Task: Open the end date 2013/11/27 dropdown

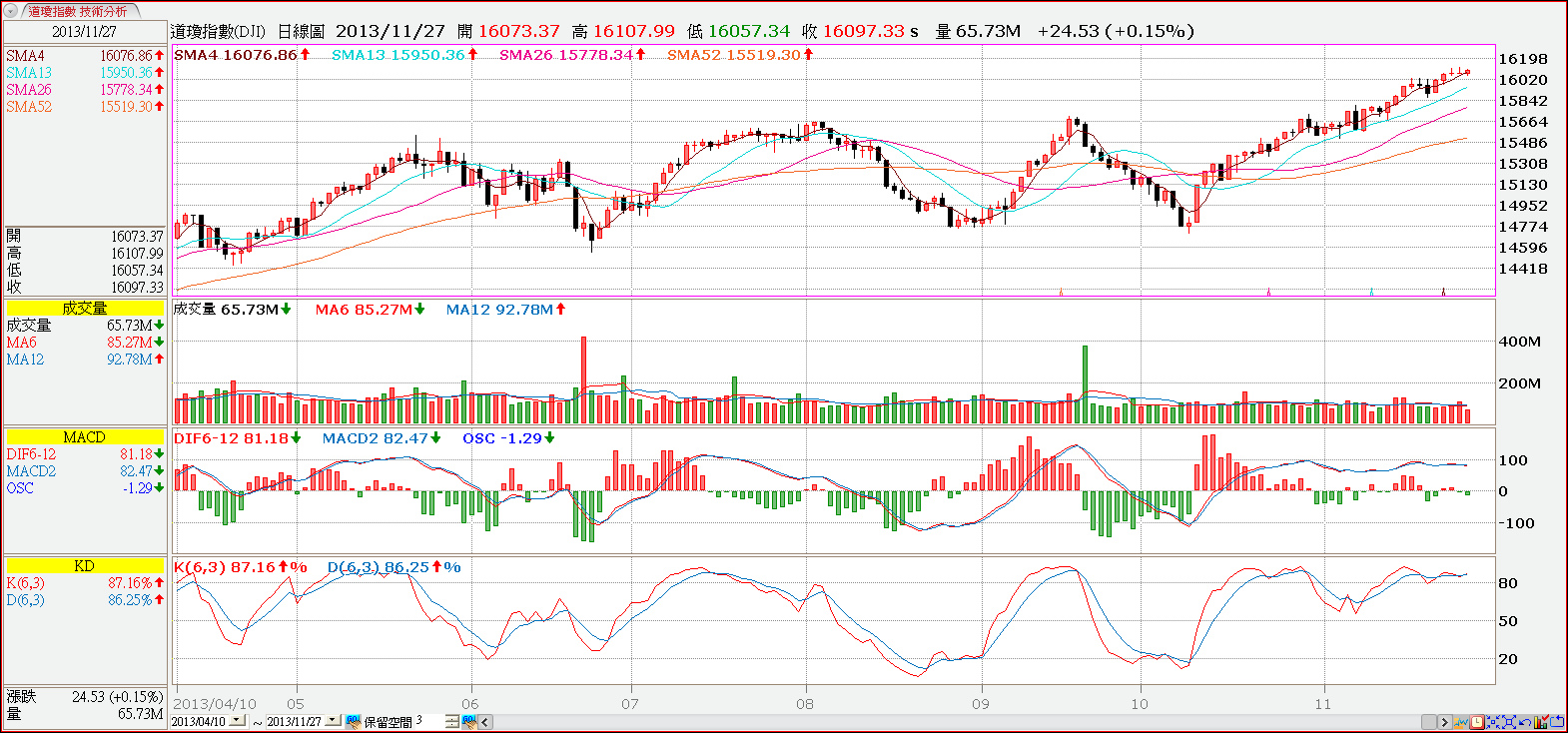Action: [333, 721]
